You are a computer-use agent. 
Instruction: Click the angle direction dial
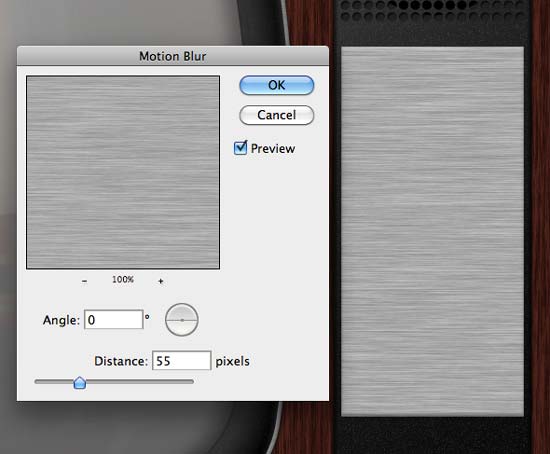pos(182,320)
